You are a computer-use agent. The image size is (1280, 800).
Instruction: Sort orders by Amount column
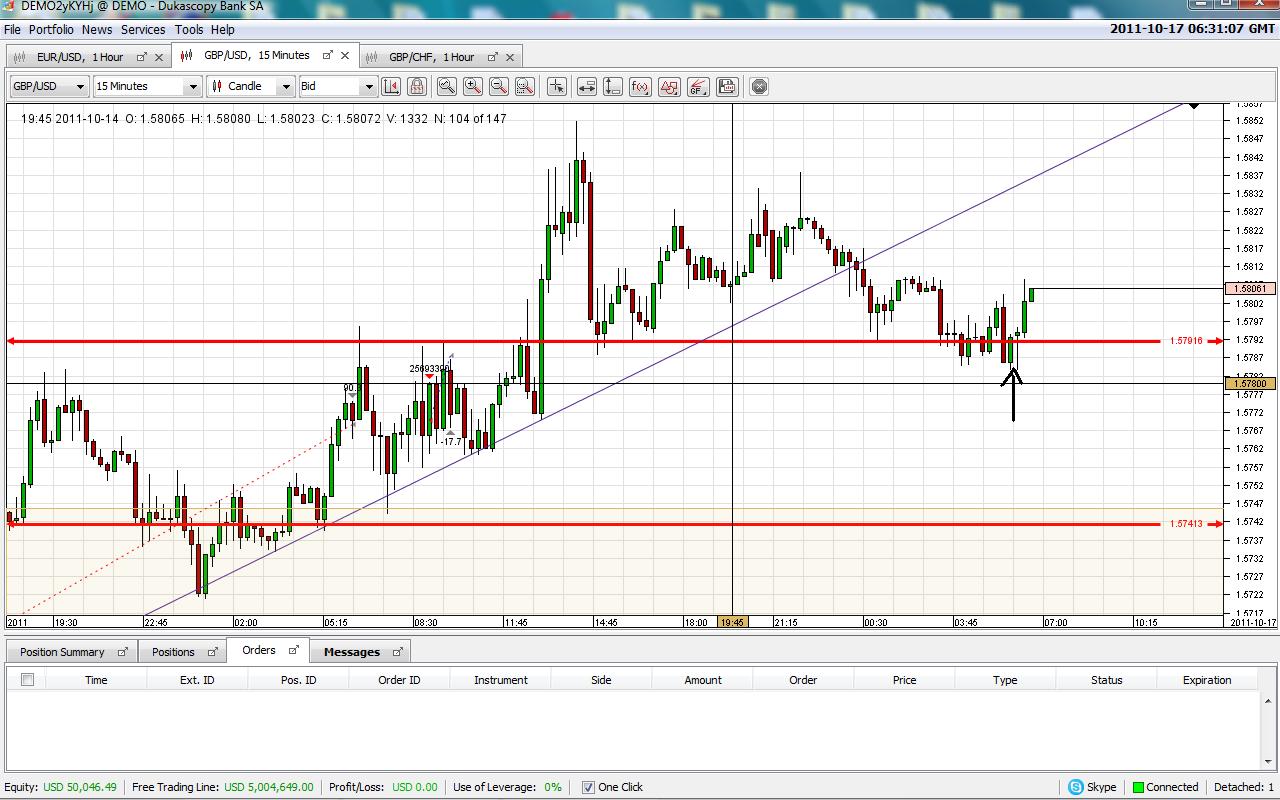click(703, 680)
